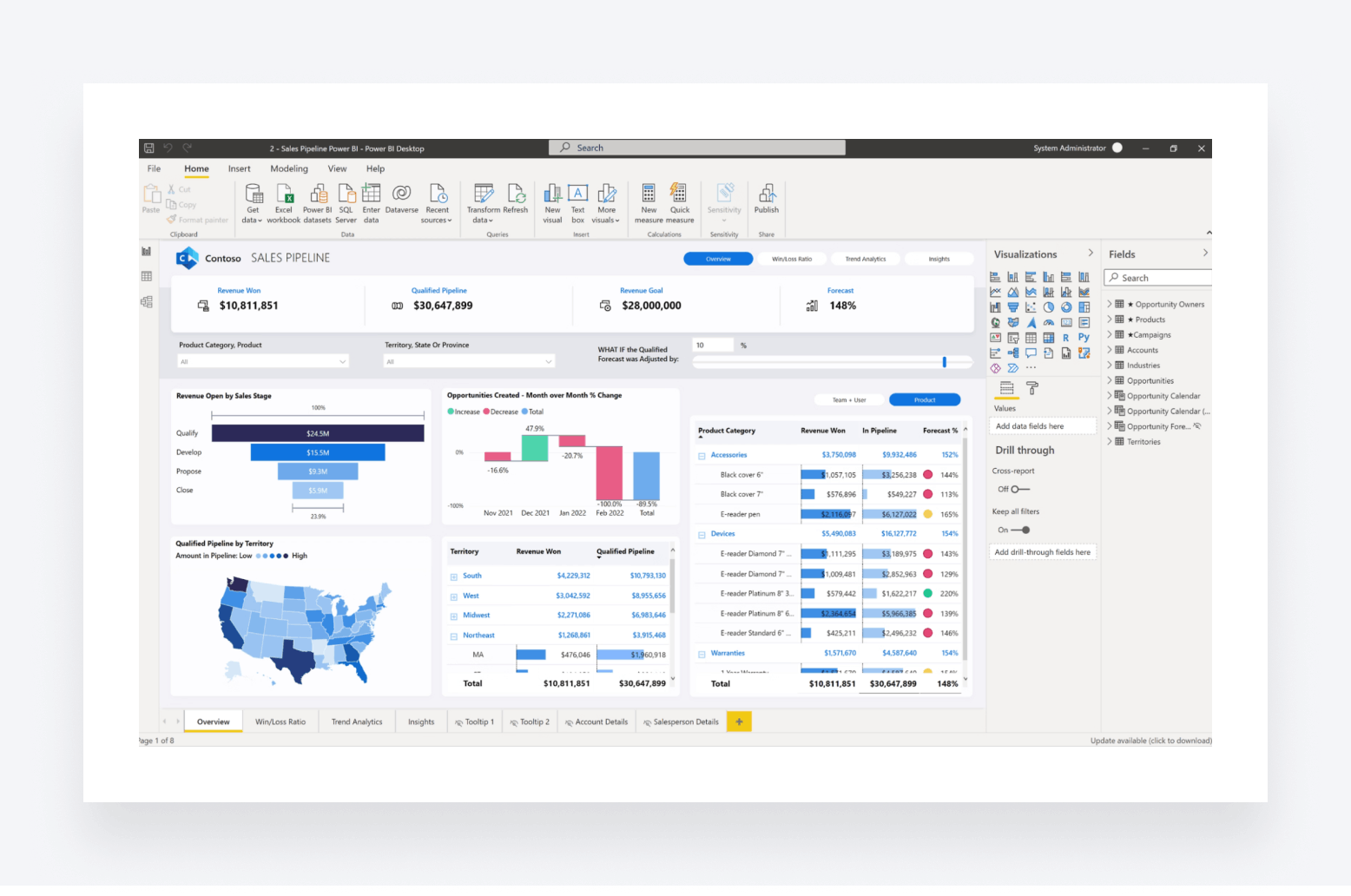Collapse the Fields pane
Screen dimensions: 1351x896
tap(1205, 253)
